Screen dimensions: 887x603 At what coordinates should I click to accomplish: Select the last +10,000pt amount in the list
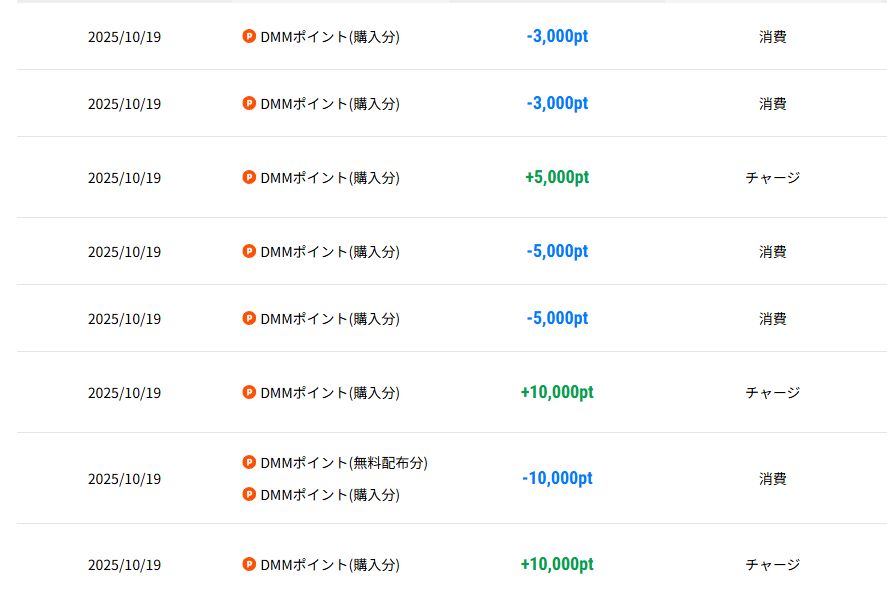pyautogui.click(x=556, y=564)
